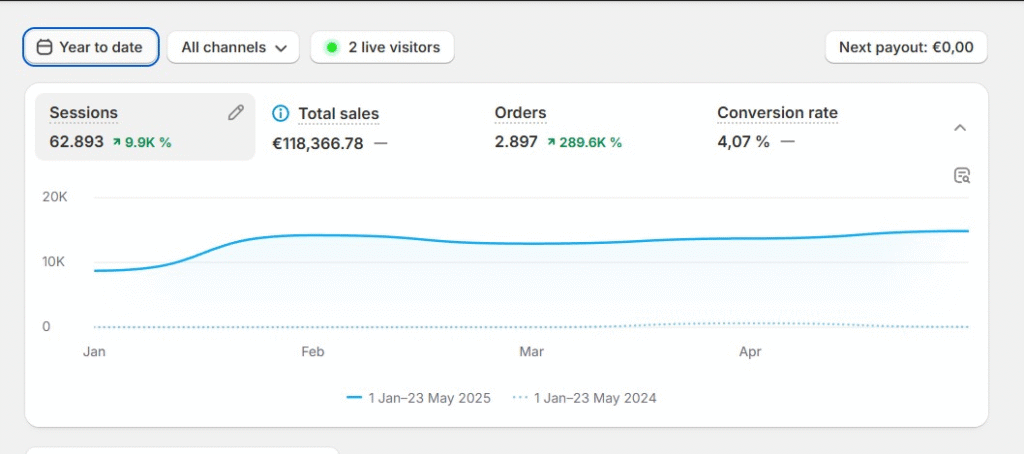The width and height of the screenshot is (1024, 454).
Task: Select the Total sales metric heading
Action: [338, 114]
